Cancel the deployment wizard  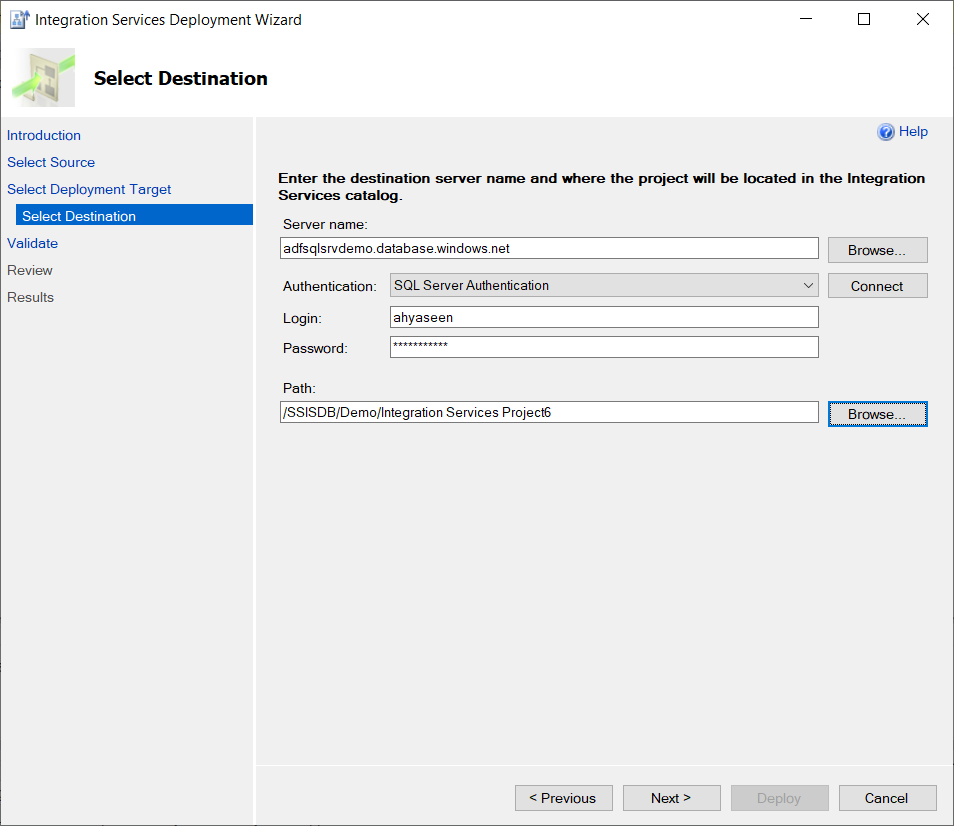click(887, 798)
